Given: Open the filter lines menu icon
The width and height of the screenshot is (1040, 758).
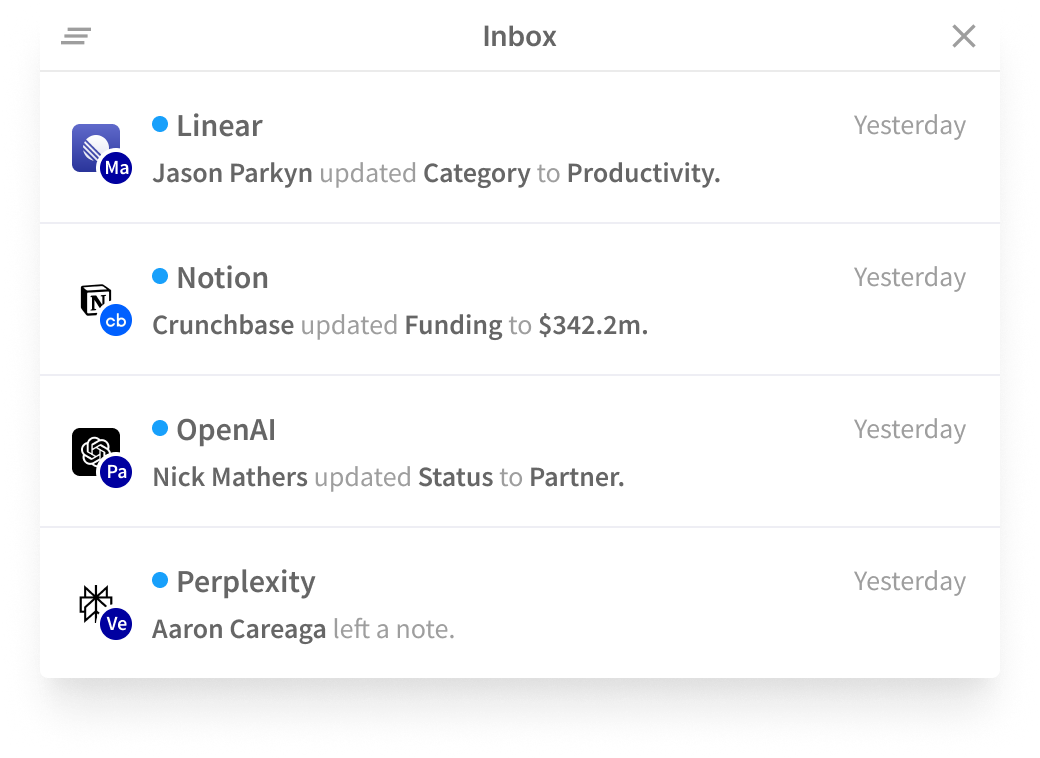Looking at the screenshot, I should [76, 37].
